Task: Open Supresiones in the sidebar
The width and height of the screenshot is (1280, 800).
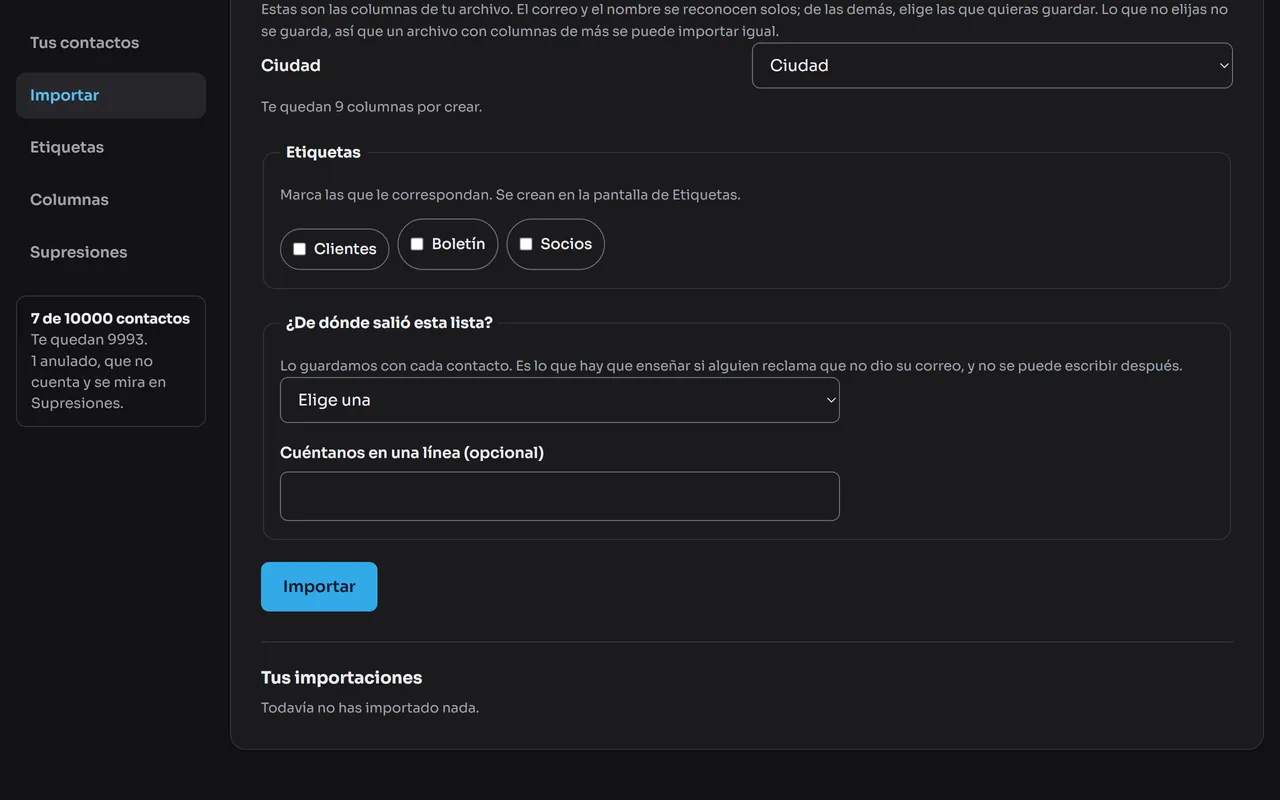Action: (x=78, y=252)
